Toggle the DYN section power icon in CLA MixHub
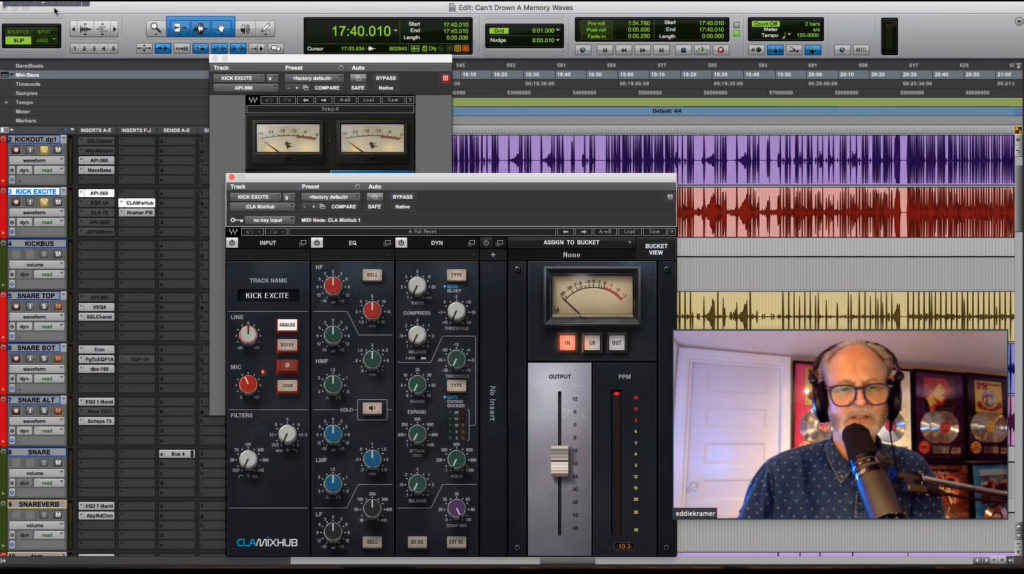1024x574 pixels. [401, 243]
